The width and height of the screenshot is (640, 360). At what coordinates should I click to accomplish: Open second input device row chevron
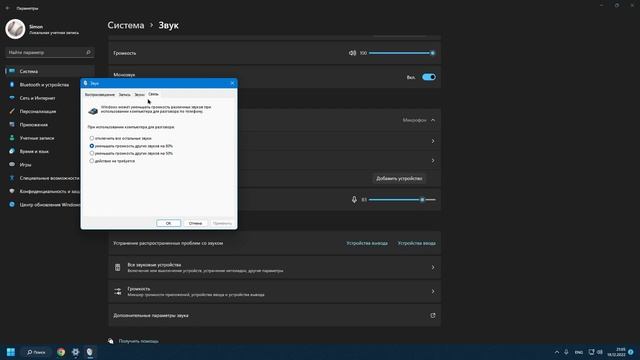(433, 160)
